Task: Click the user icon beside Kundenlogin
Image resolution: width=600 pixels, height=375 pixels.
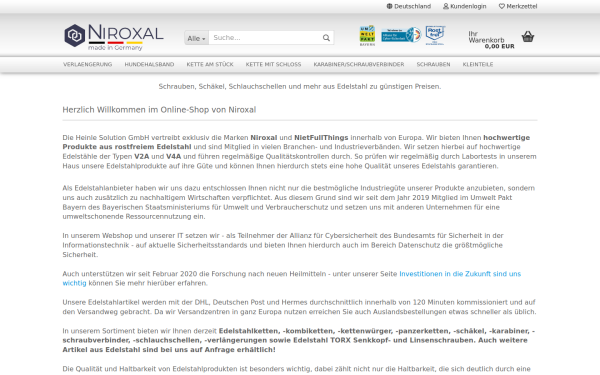Action: coord(446,6)
